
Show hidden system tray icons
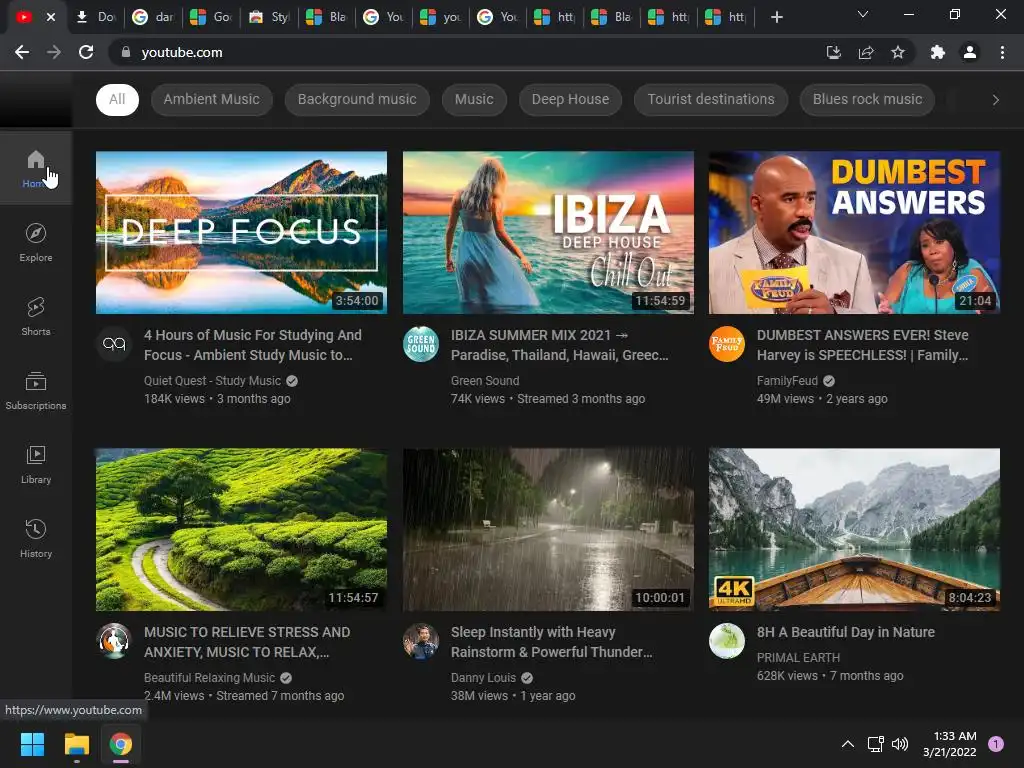tap(848, 744)
